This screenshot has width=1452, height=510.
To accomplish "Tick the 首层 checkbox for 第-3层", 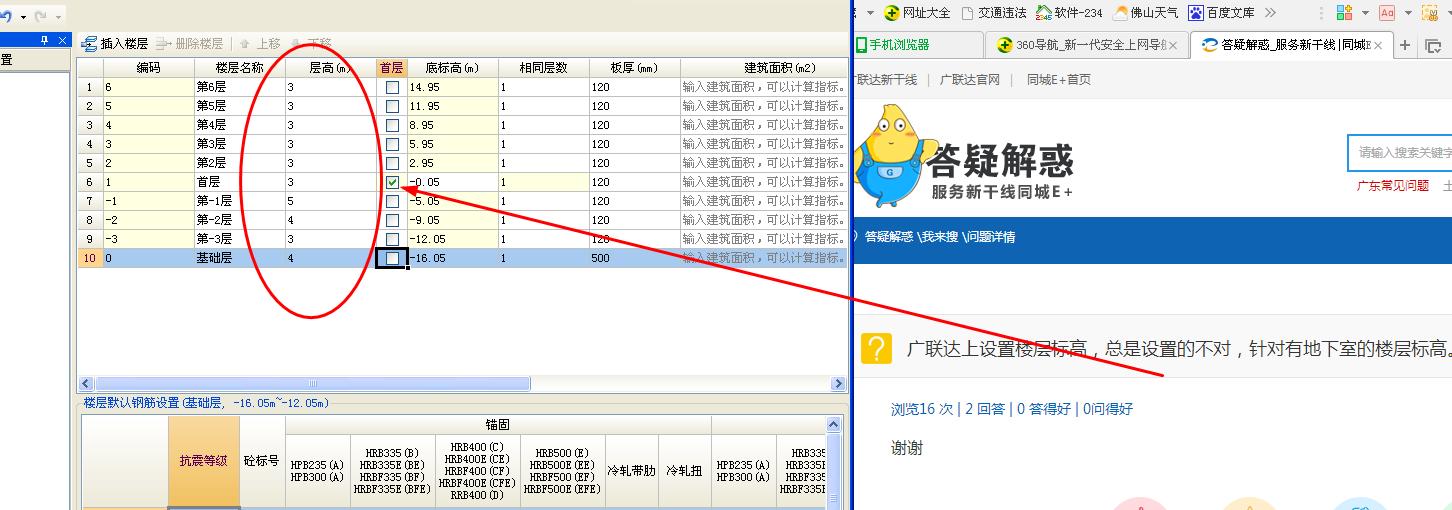I will click(x=392, y=239).
